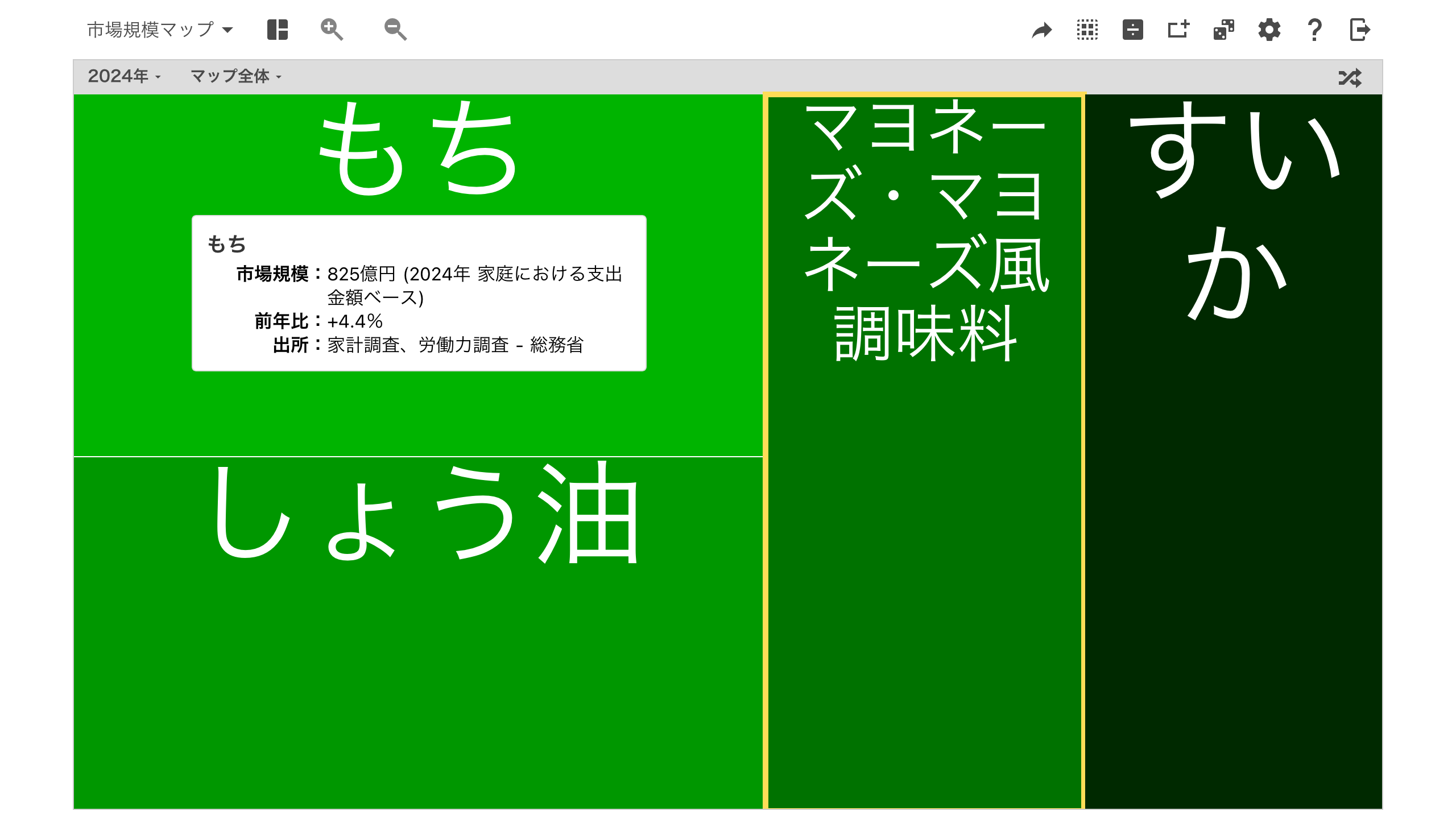
Task: Click the share arrow icon
Action: (1041, 30)
